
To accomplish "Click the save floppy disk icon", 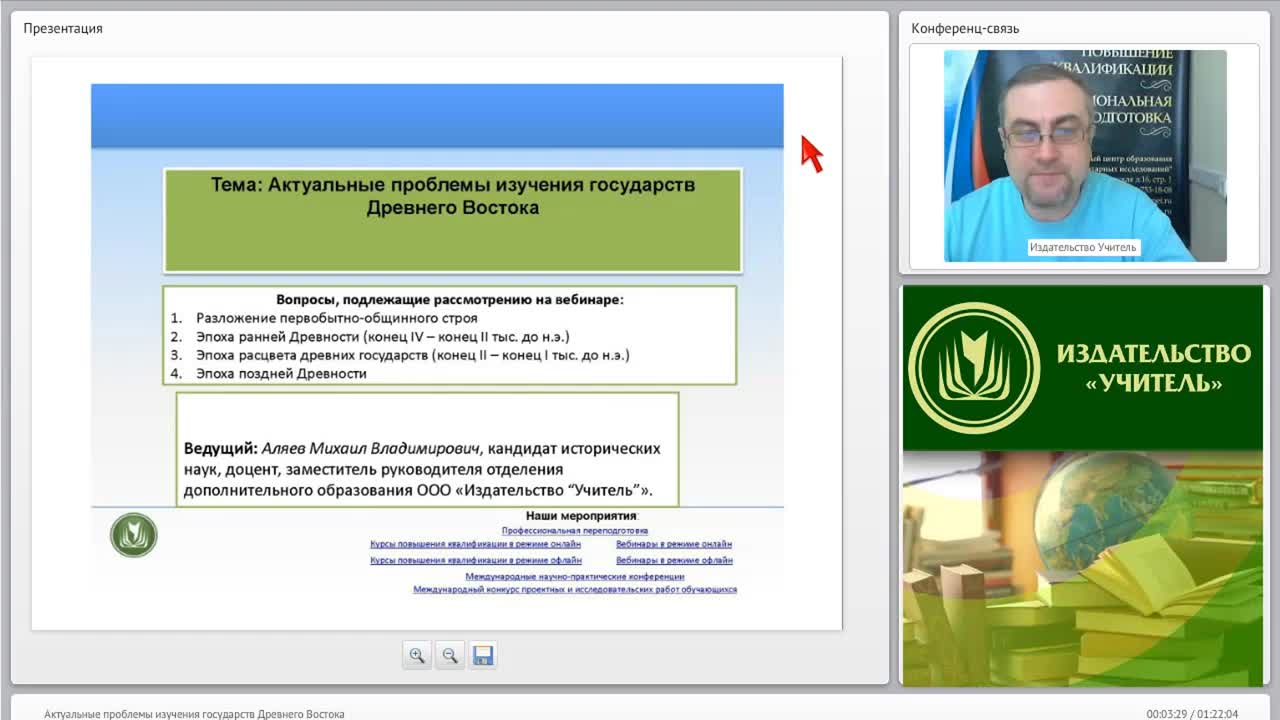I will [483, 655].
